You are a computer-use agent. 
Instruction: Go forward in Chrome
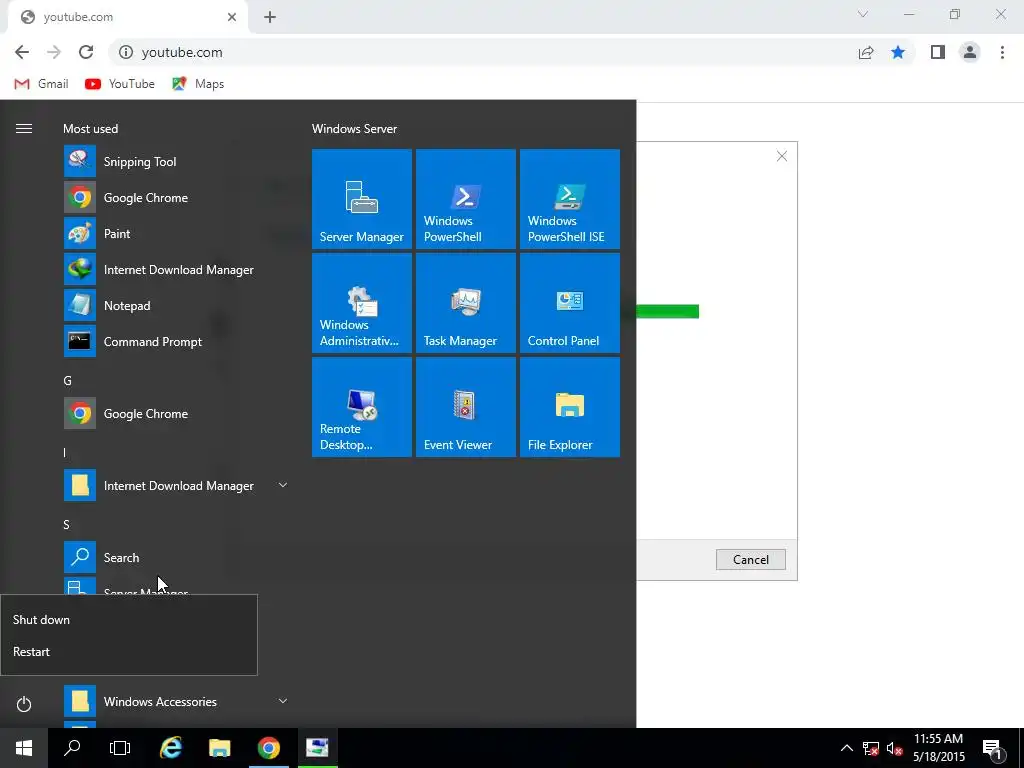54,52
